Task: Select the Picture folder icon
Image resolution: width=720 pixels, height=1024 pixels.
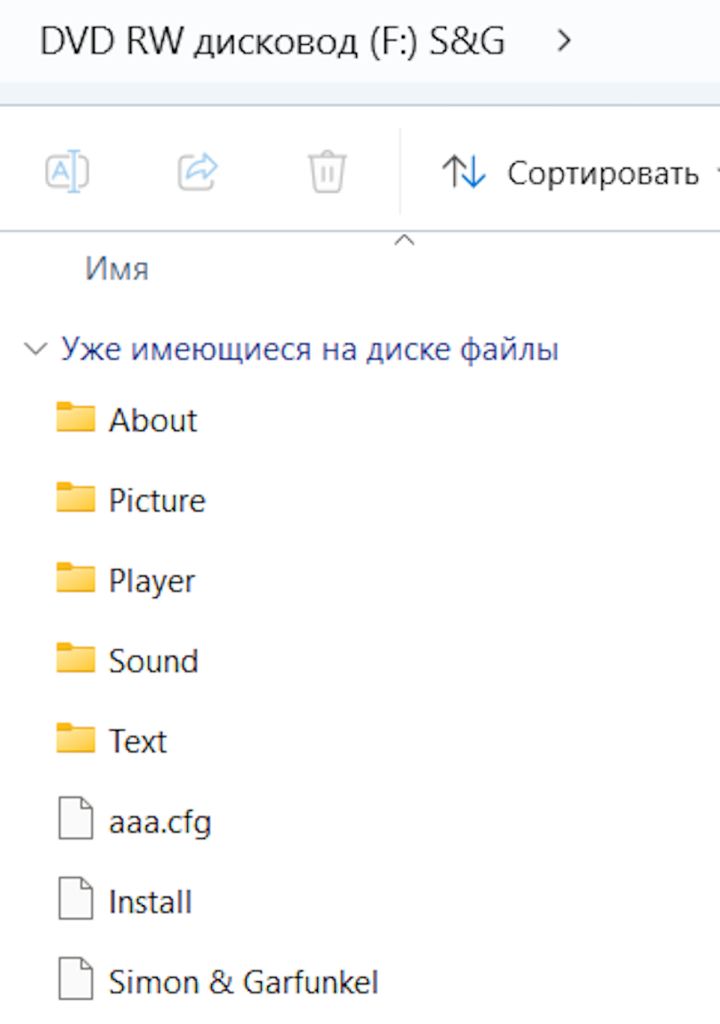Action: (76, 498)
